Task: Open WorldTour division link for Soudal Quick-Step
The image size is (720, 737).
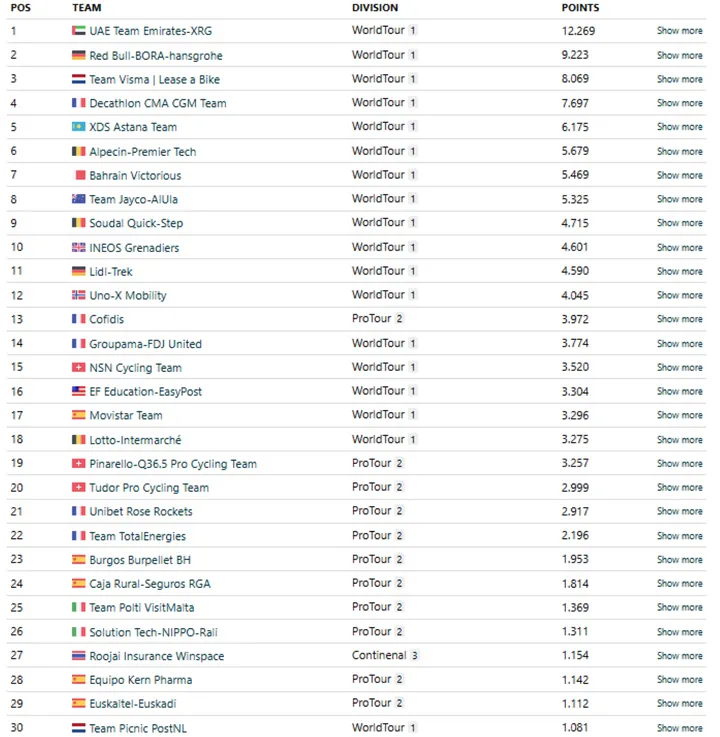Action: click(x=378, y=223)
